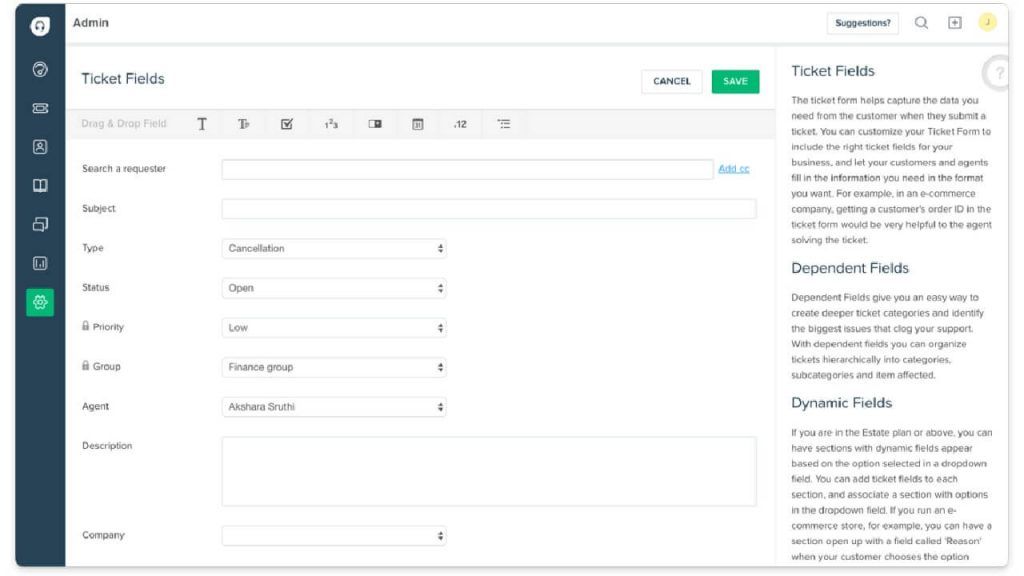Viewport: 1024px width, 576px height.
Task: Click the Group field label
Action: (106, 366)
